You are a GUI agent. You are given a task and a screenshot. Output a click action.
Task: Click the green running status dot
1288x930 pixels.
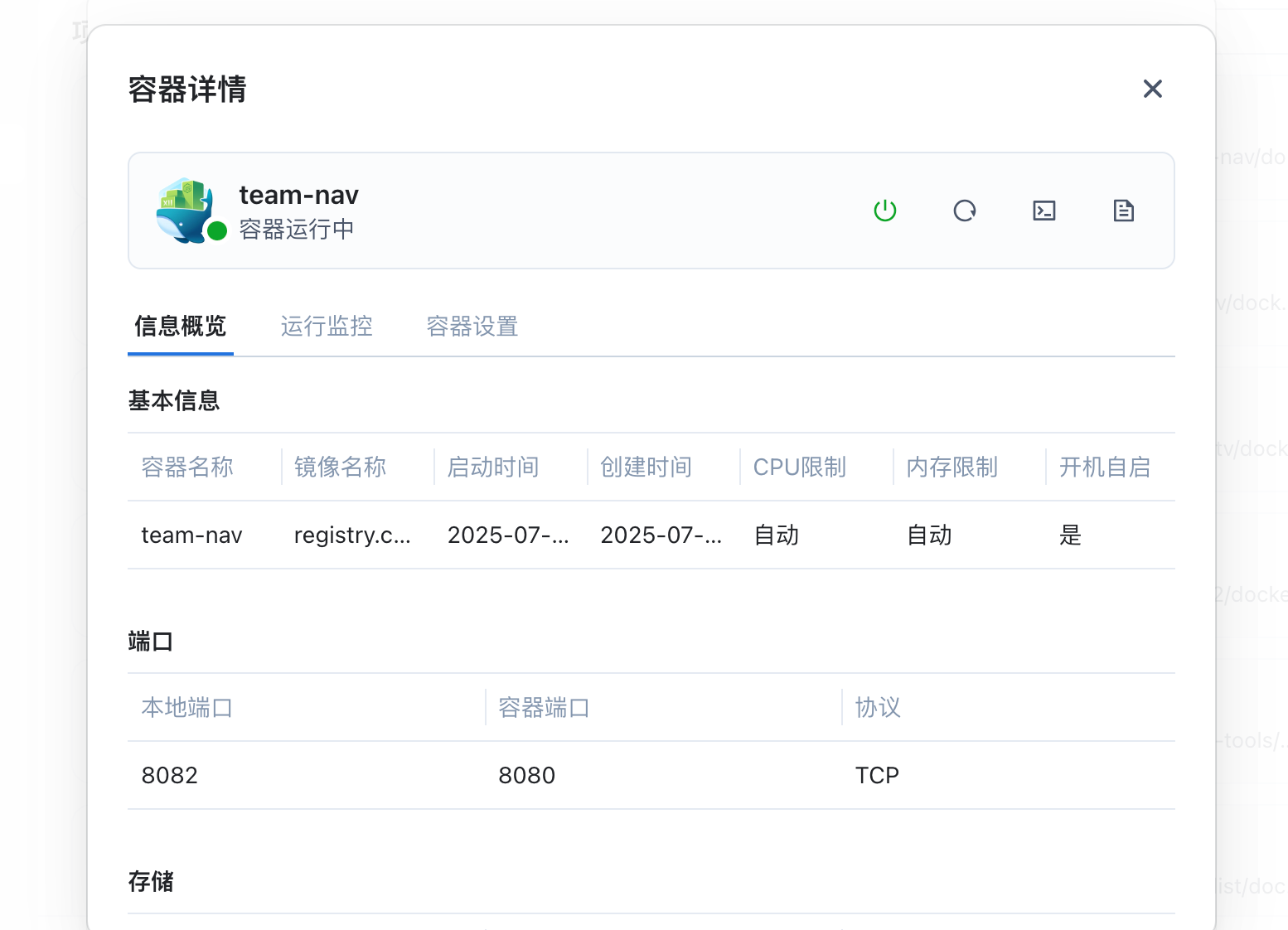(x=217, y=231)
